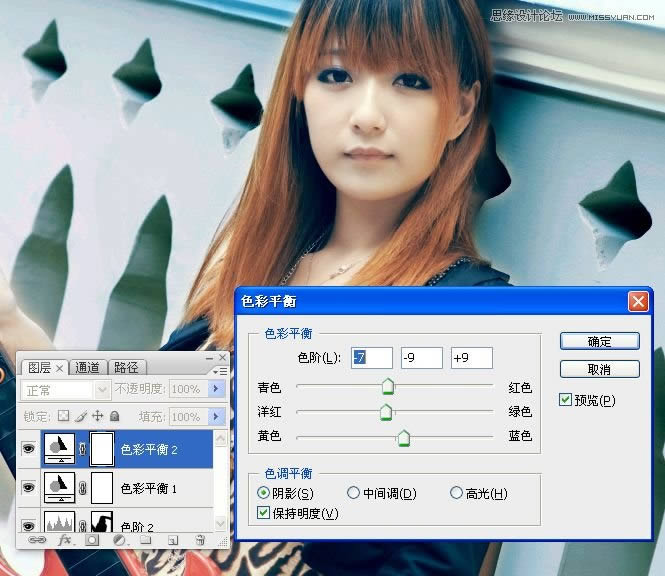This screenshot has width=665, height=576.
Task: Hide the 色彩平衡 2 layer
Action: [x=28, y=450]
